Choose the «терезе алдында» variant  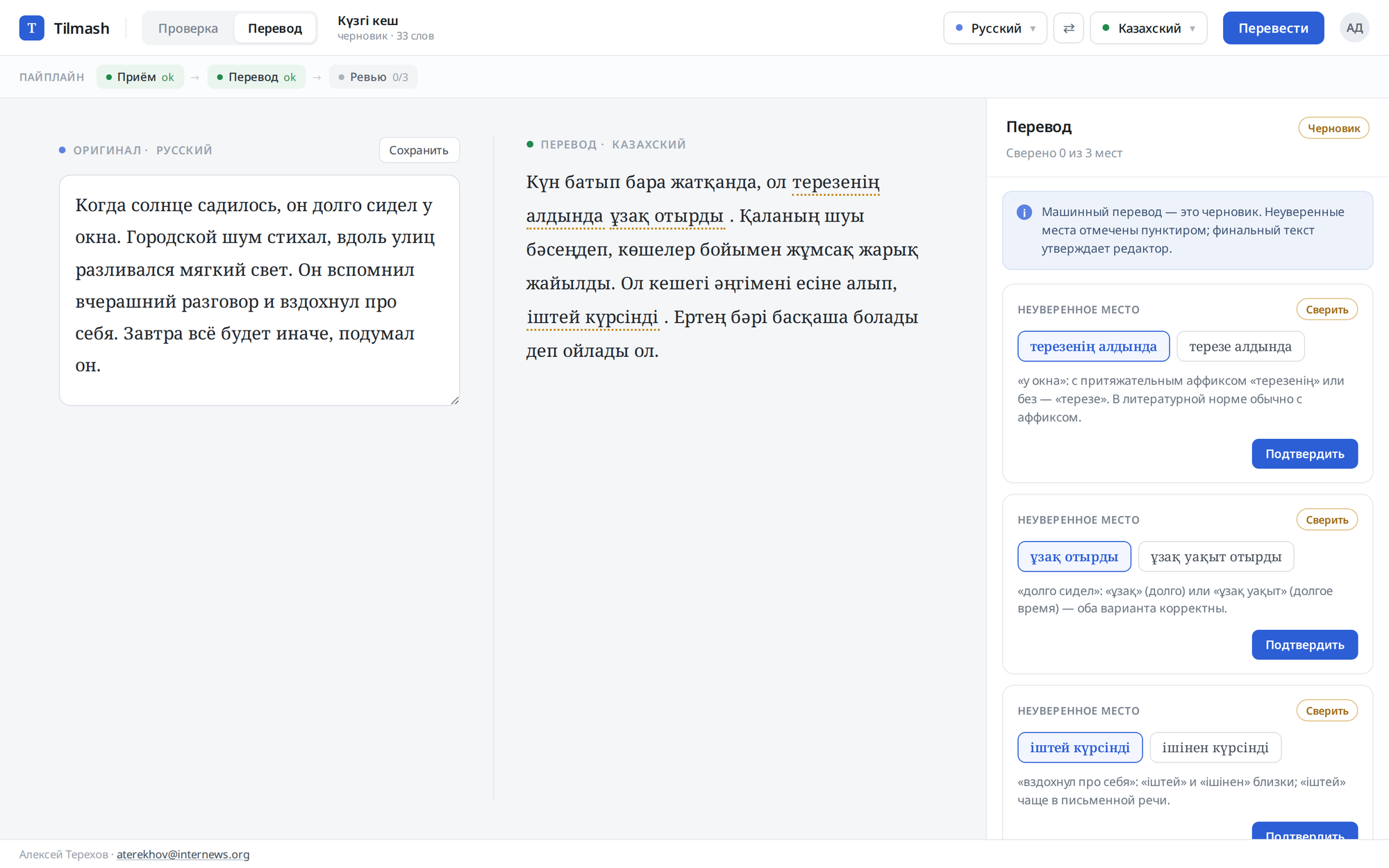pyautogui.click(x=1240, y=347)
